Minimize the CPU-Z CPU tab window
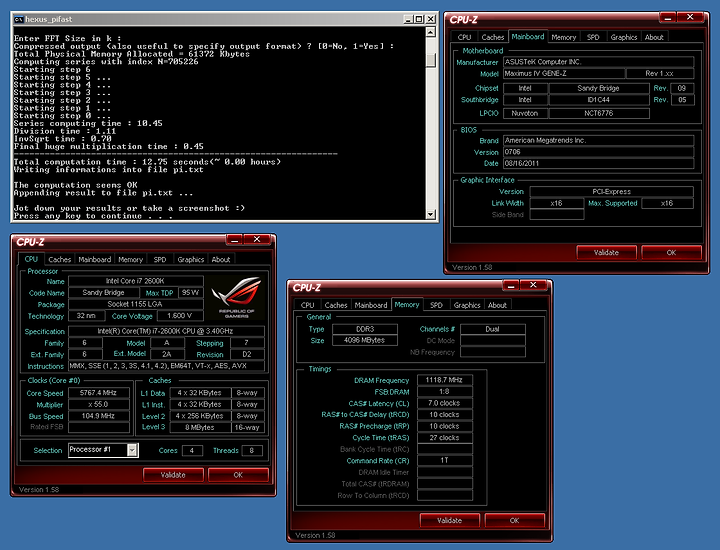The width and height of the screenshot is (720, 550). pos(235,240)
